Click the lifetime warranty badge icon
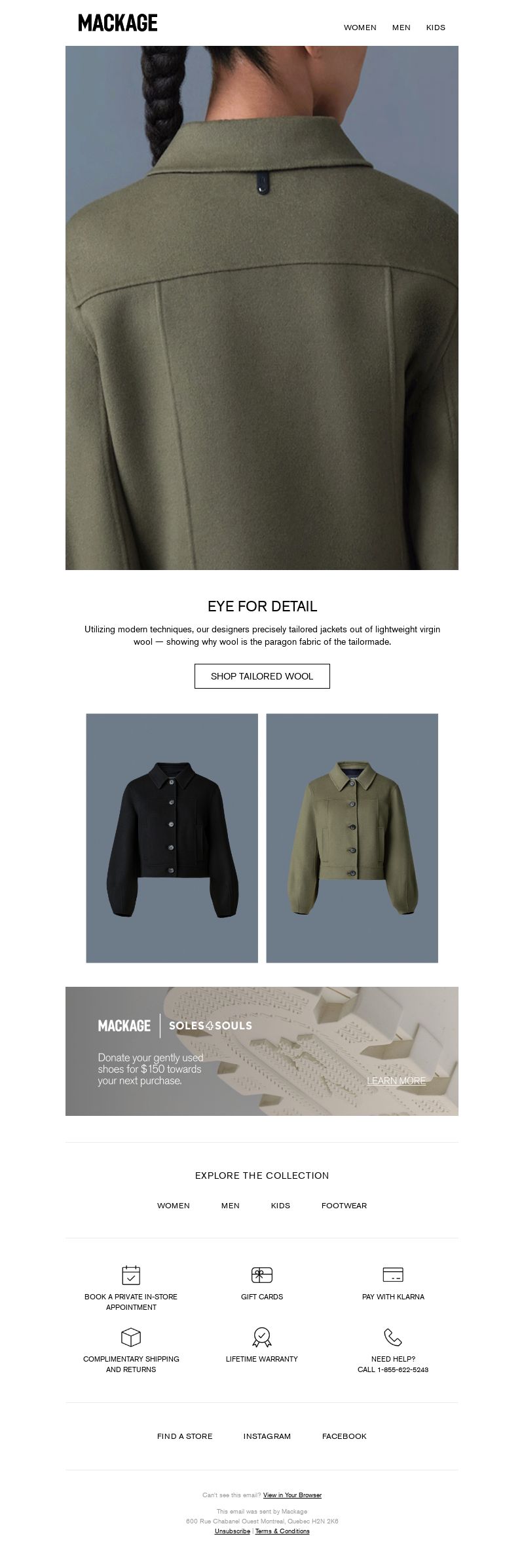This screenshot has width=524, height=1568. [262, 1337]
